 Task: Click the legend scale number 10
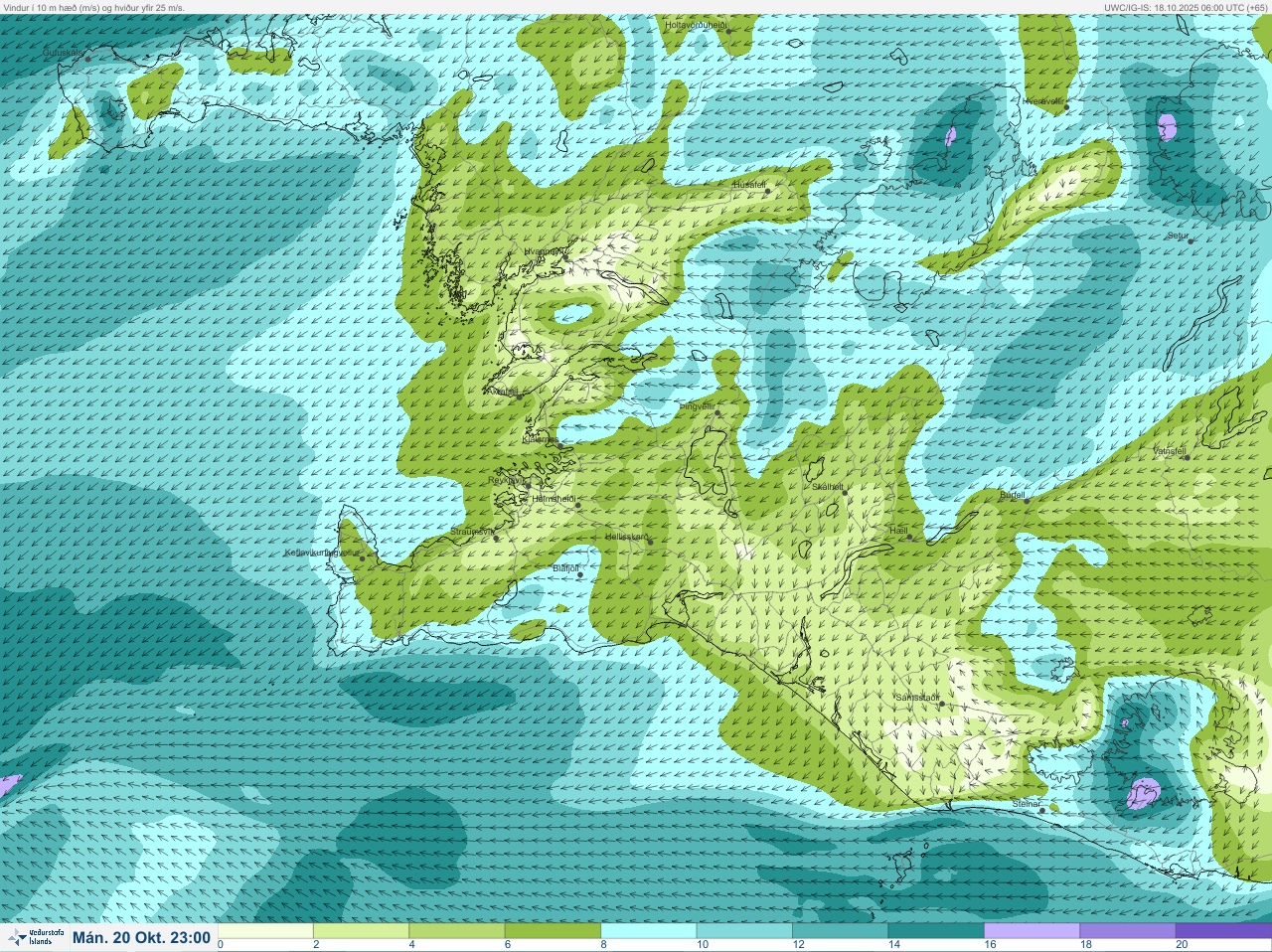pos(703,945)
